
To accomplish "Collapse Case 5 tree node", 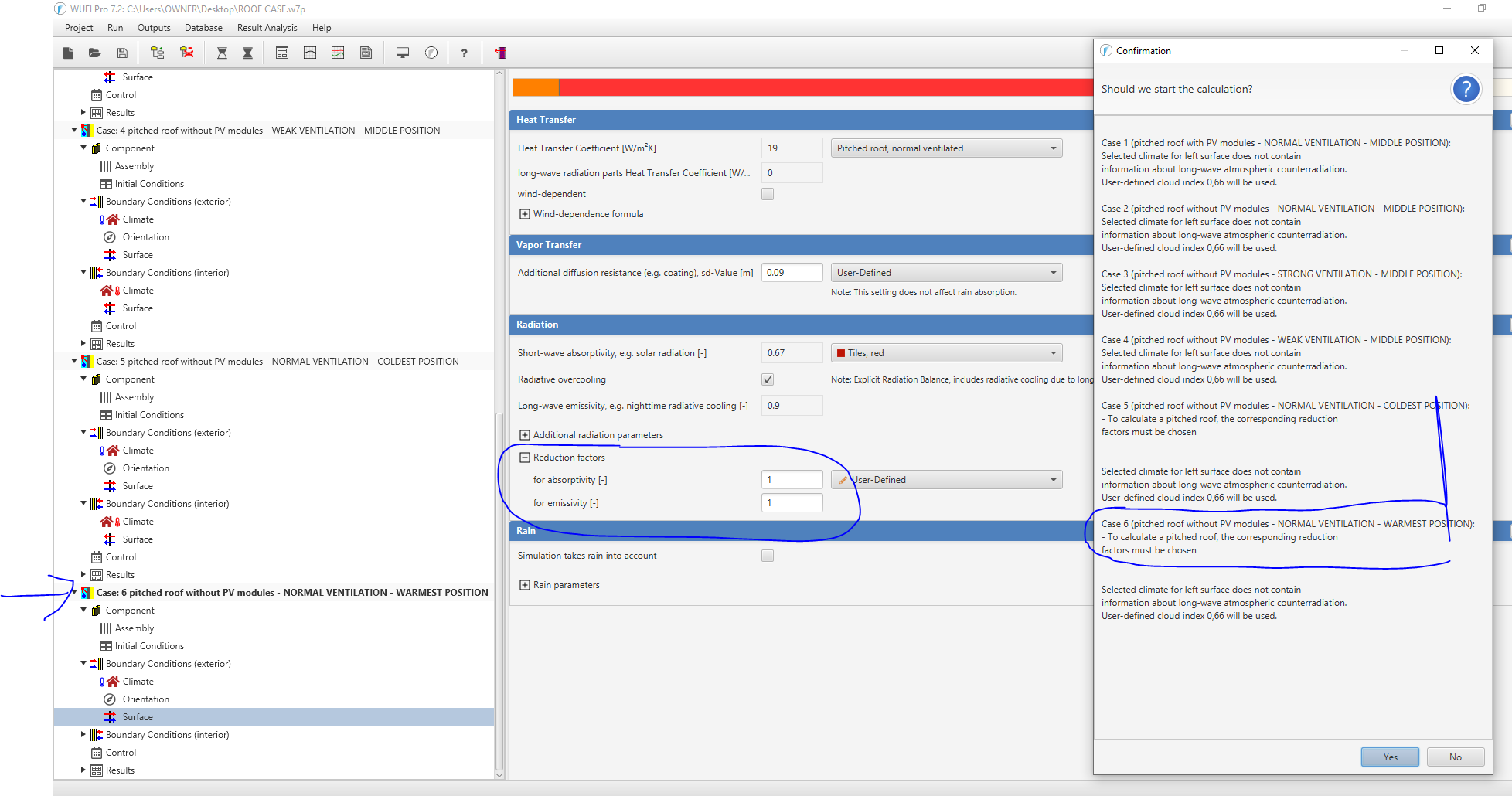I will [x=74, y=362].
